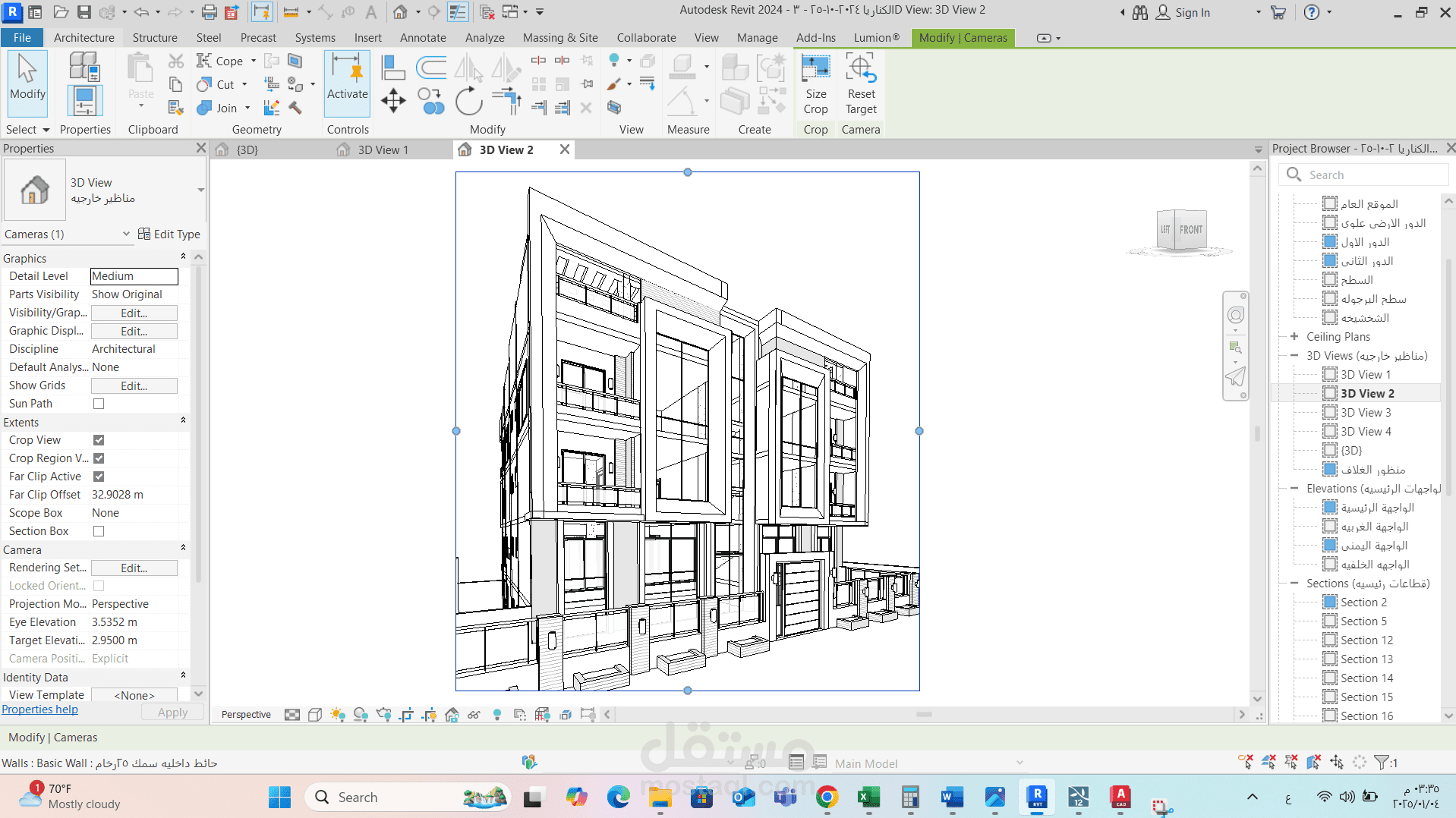Open the Cameras (1) filter dropdown
The width and height of the screenshot is (1456, 818).
tap(126, 234)
